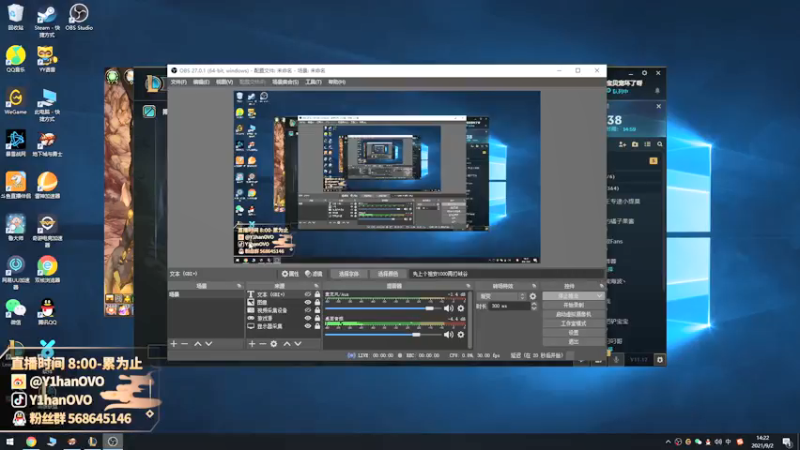Open the YY Voice desktop icon
The width and height of the screenshot is (800, 450).
[x=47, y=58]
